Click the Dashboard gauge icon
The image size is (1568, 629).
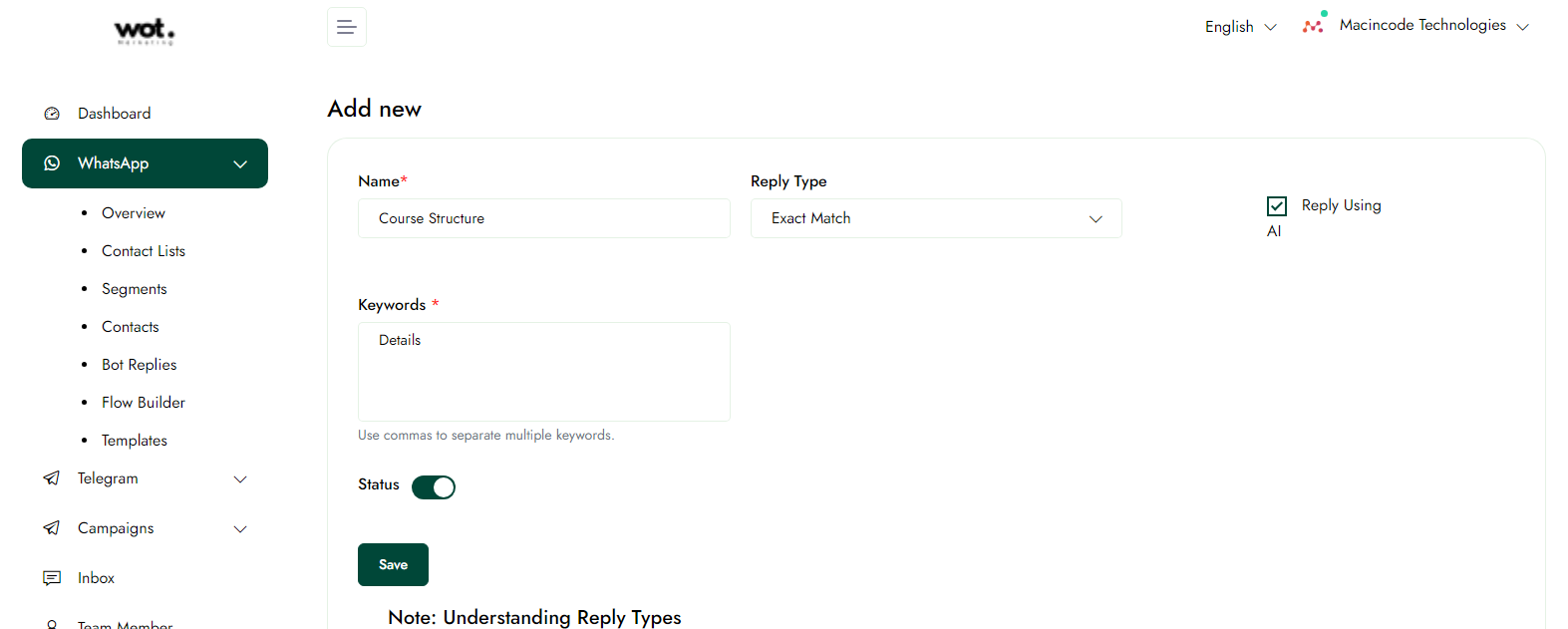(52, 114)
